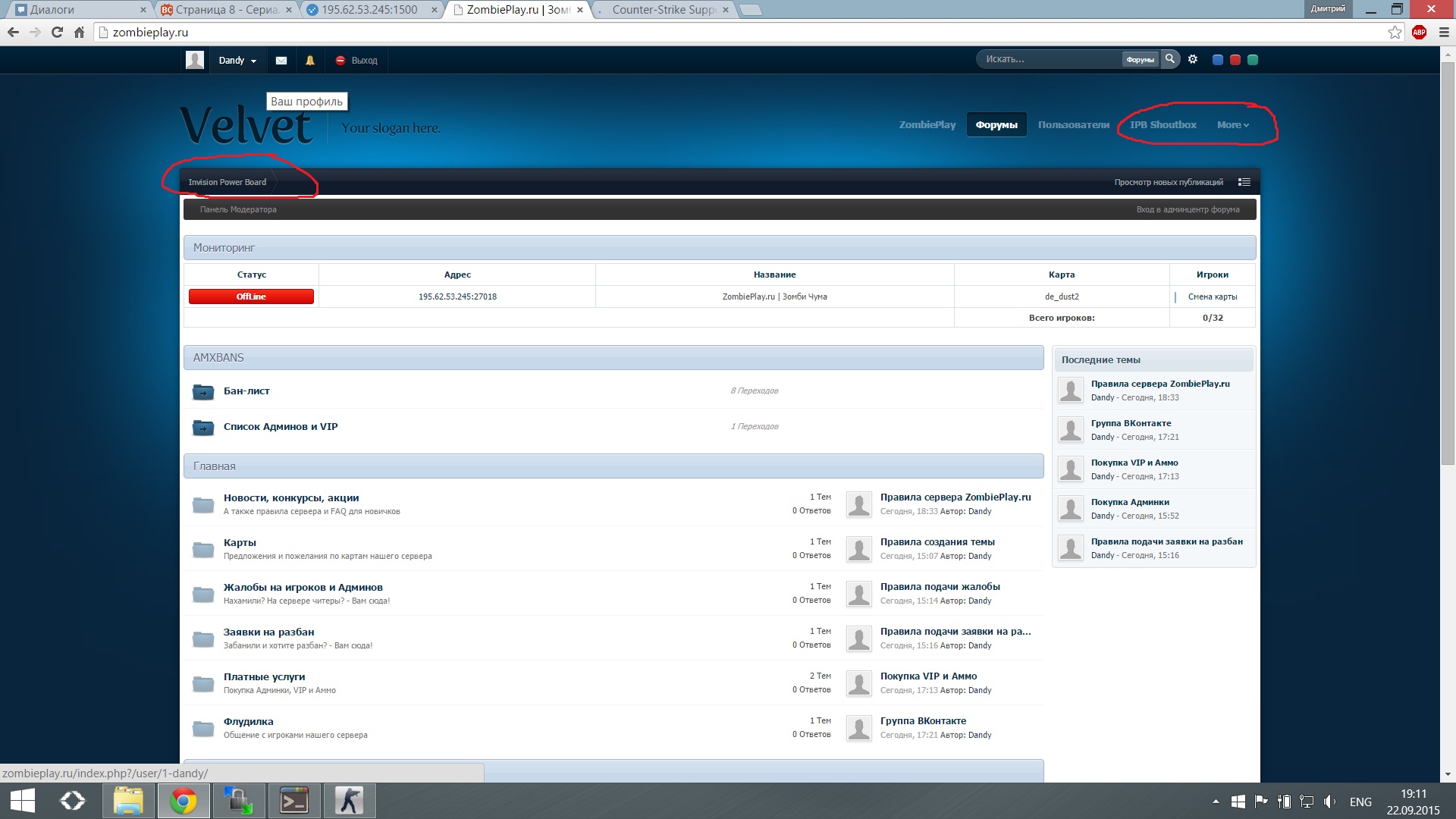Open the ZombiePlay navigation item
Image resolution: width=1456 pixels, height=819 pixels.
click(x=927, y=125)
